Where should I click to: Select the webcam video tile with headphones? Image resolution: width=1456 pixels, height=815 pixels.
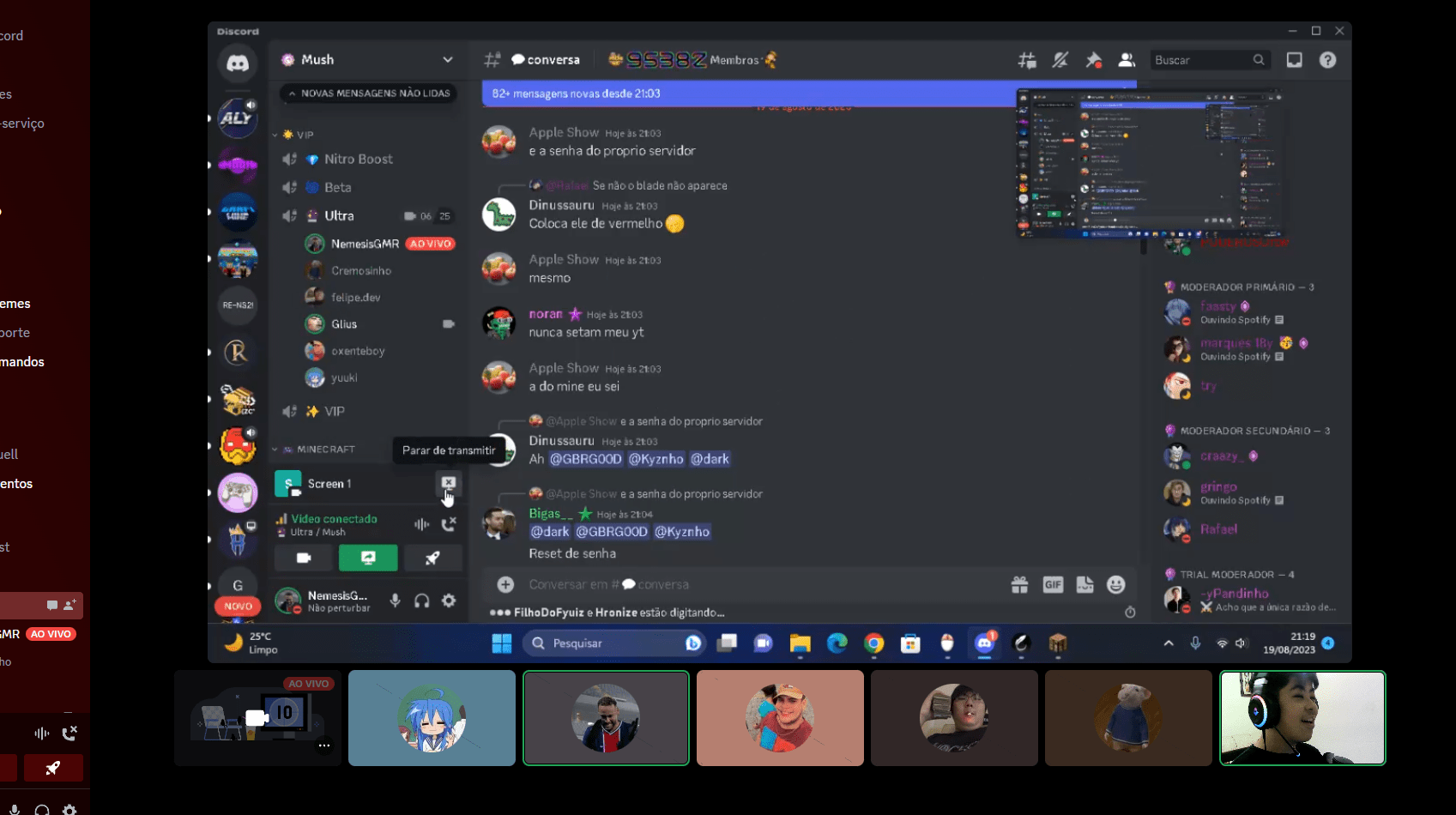(1302, 718)
